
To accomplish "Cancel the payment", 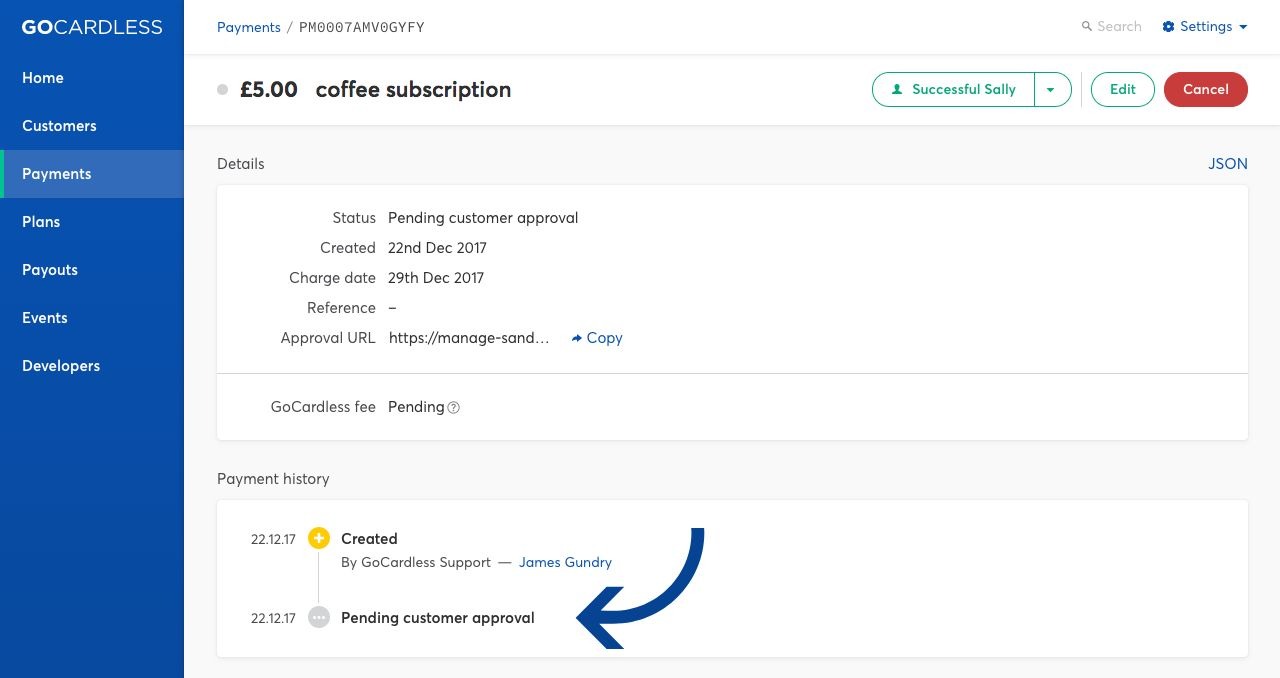I will coord(1206,89).
